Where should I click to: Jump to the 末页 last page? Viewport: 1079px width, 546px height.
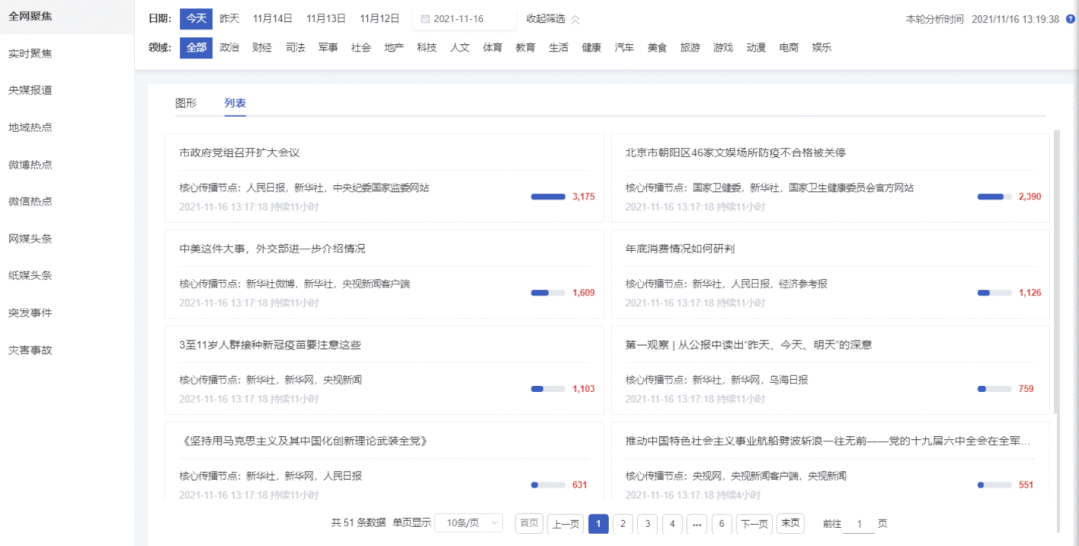click(791, 523)
